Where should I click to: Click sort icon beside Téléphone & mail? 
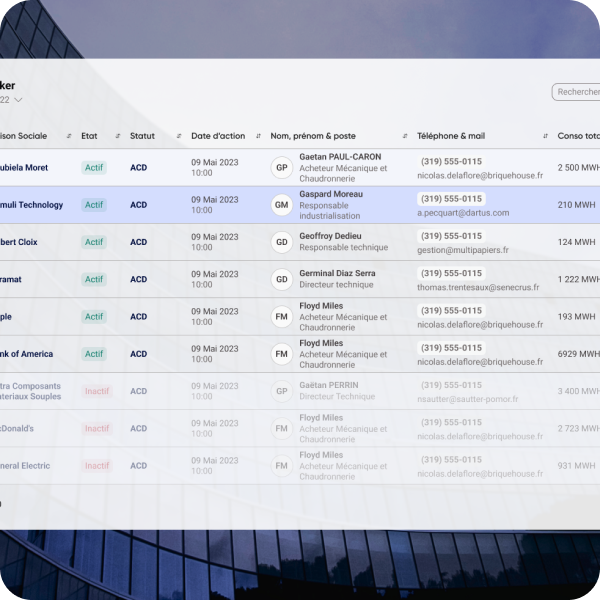pos(545,136)
